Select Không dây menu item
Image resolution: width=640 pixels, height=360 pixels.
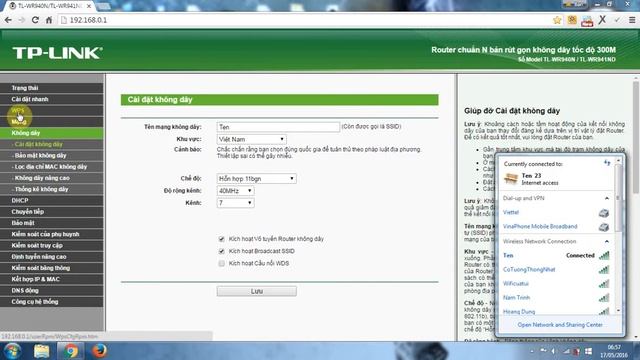coord(52,133)
